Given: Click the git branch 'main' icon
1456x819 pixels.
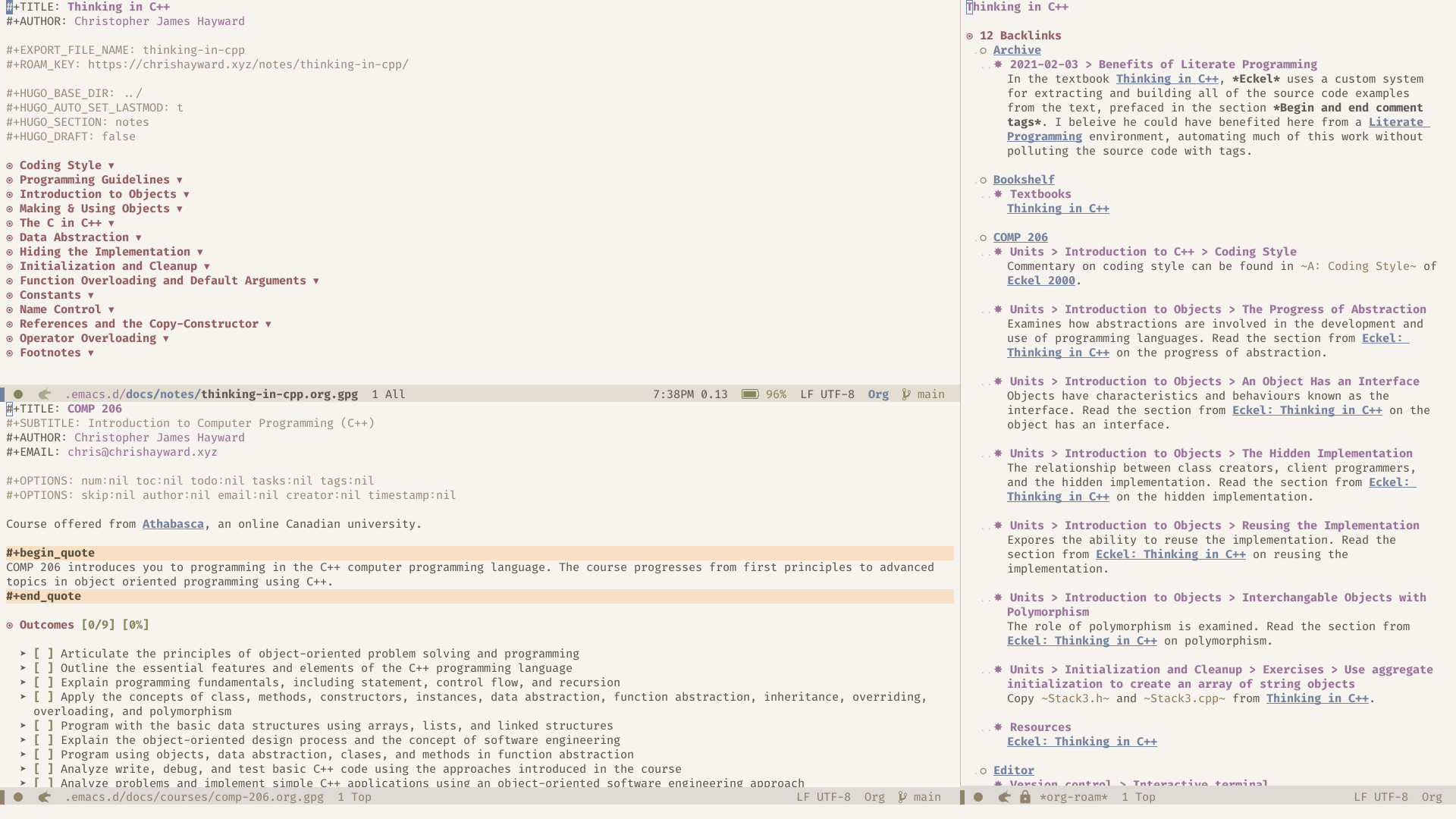Looking at the screenshot, I should [x=906, y=393].
